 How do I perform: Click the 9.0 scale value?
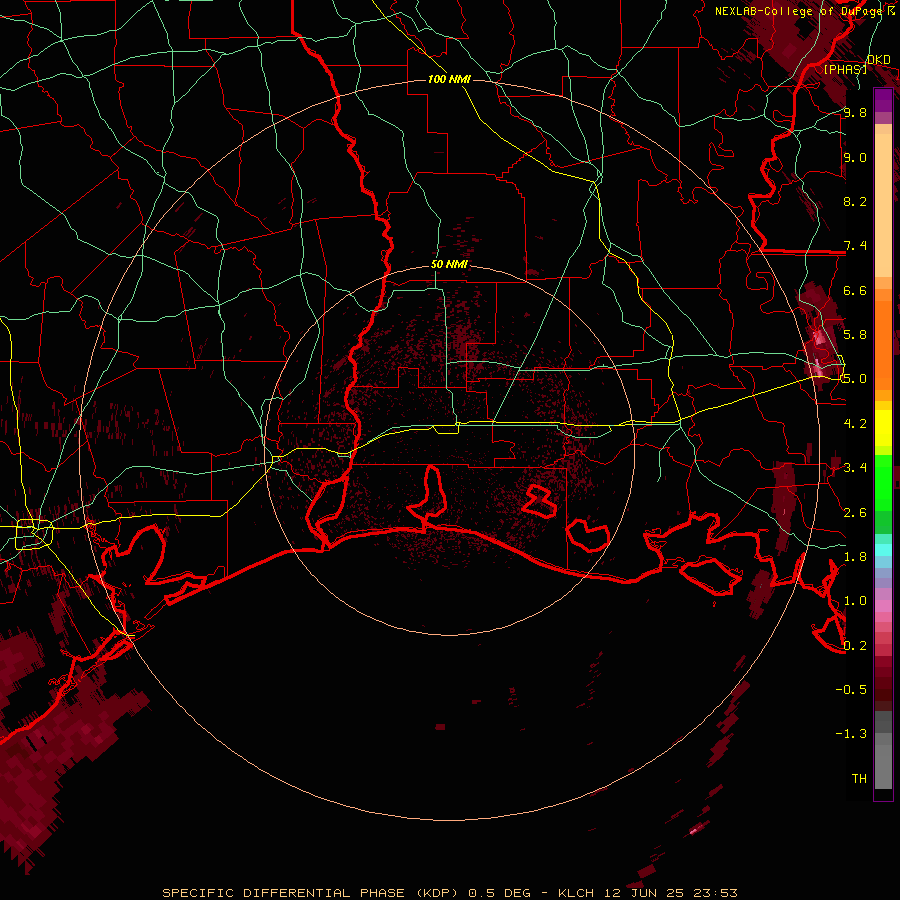855,157
